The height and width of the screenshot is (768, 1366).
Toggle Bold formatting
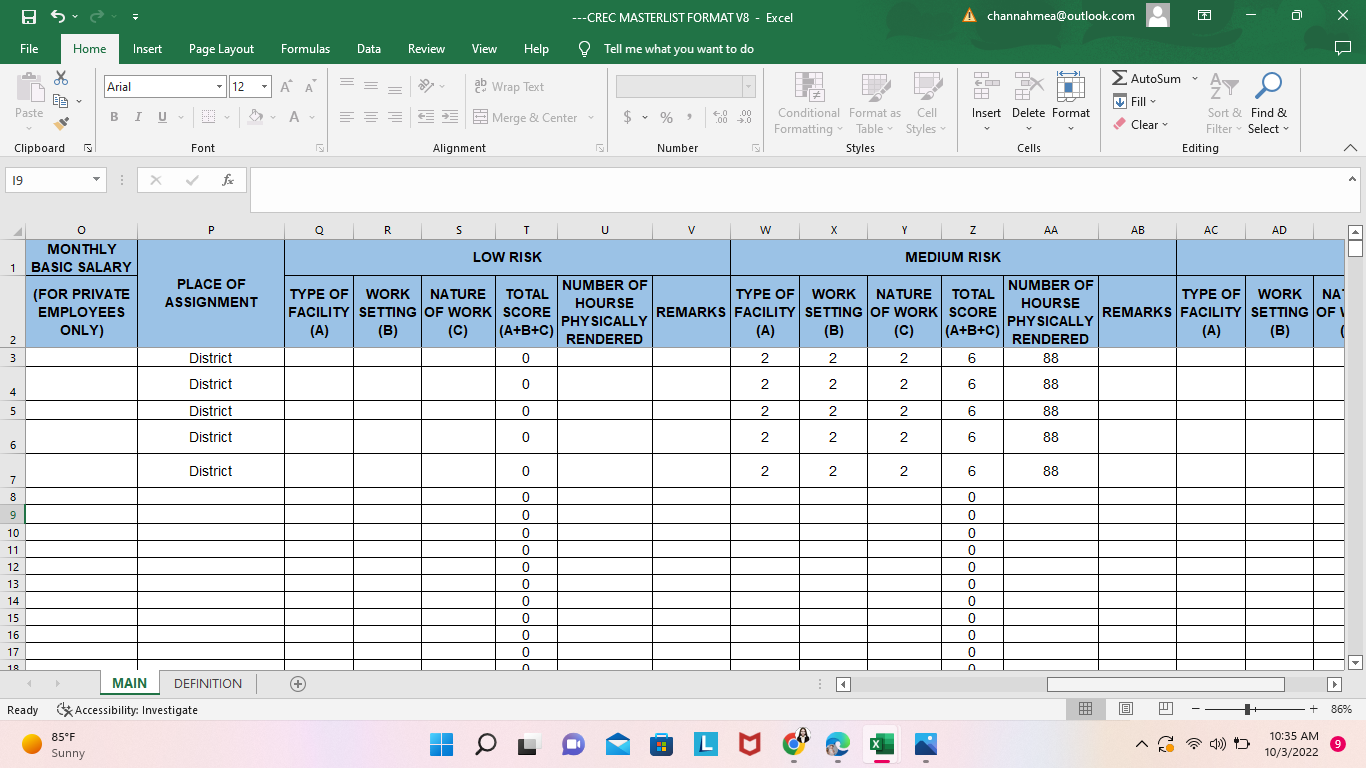[x=114, y=117]
